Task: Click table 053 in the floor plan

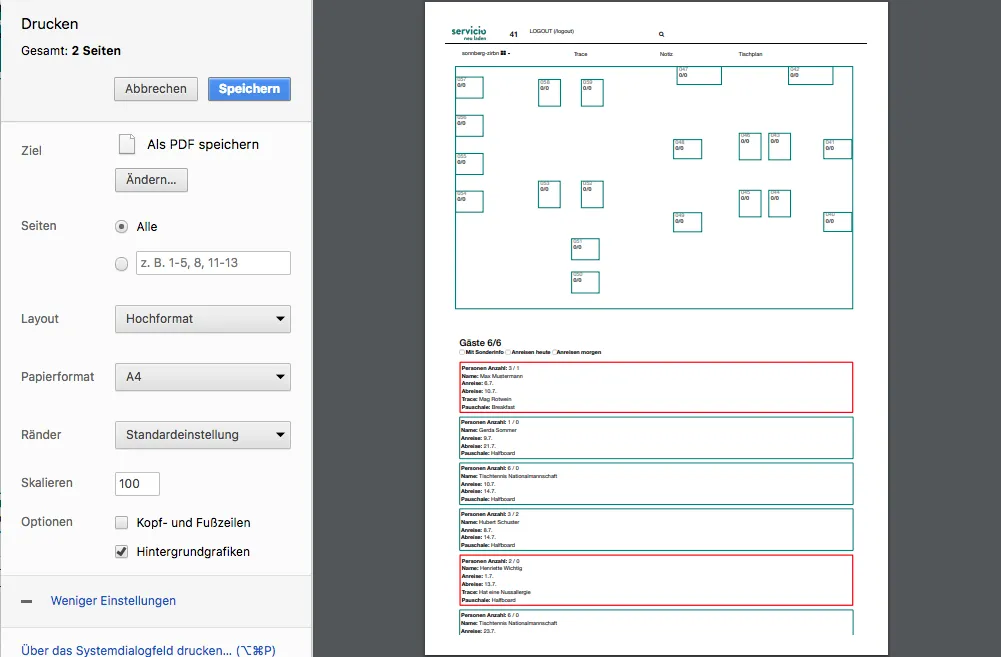Action: click(x=549, y=194)
